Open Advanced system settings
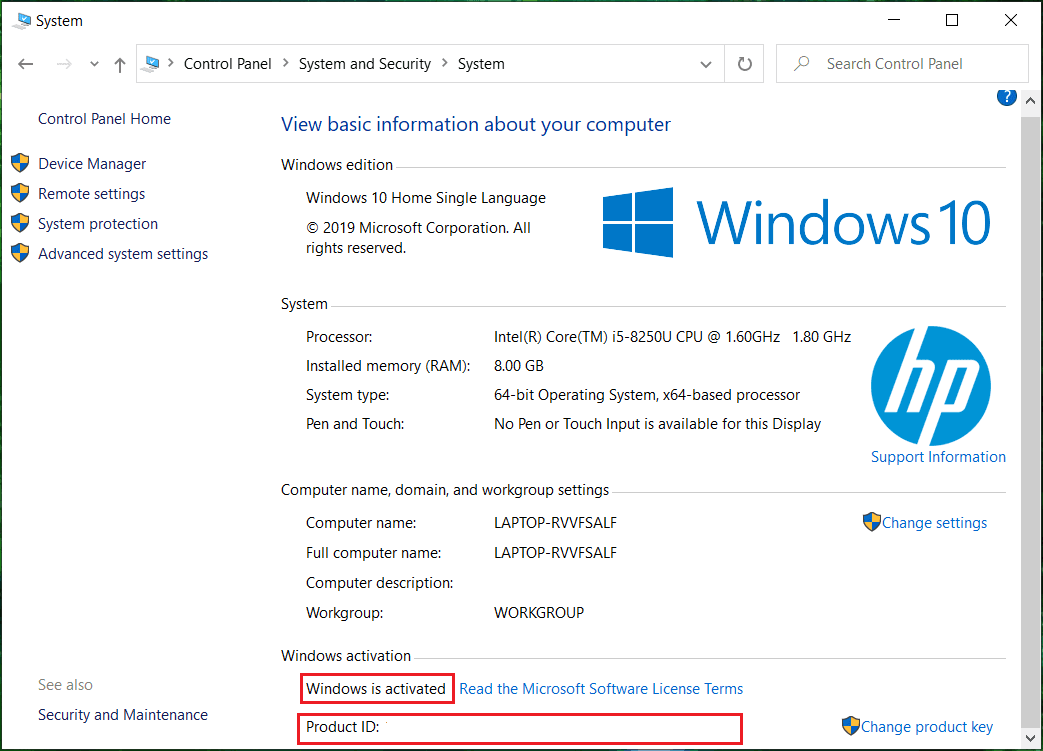Image resolution: width=1043 pixels, height=751 pixels. click(x=122, y=253)
